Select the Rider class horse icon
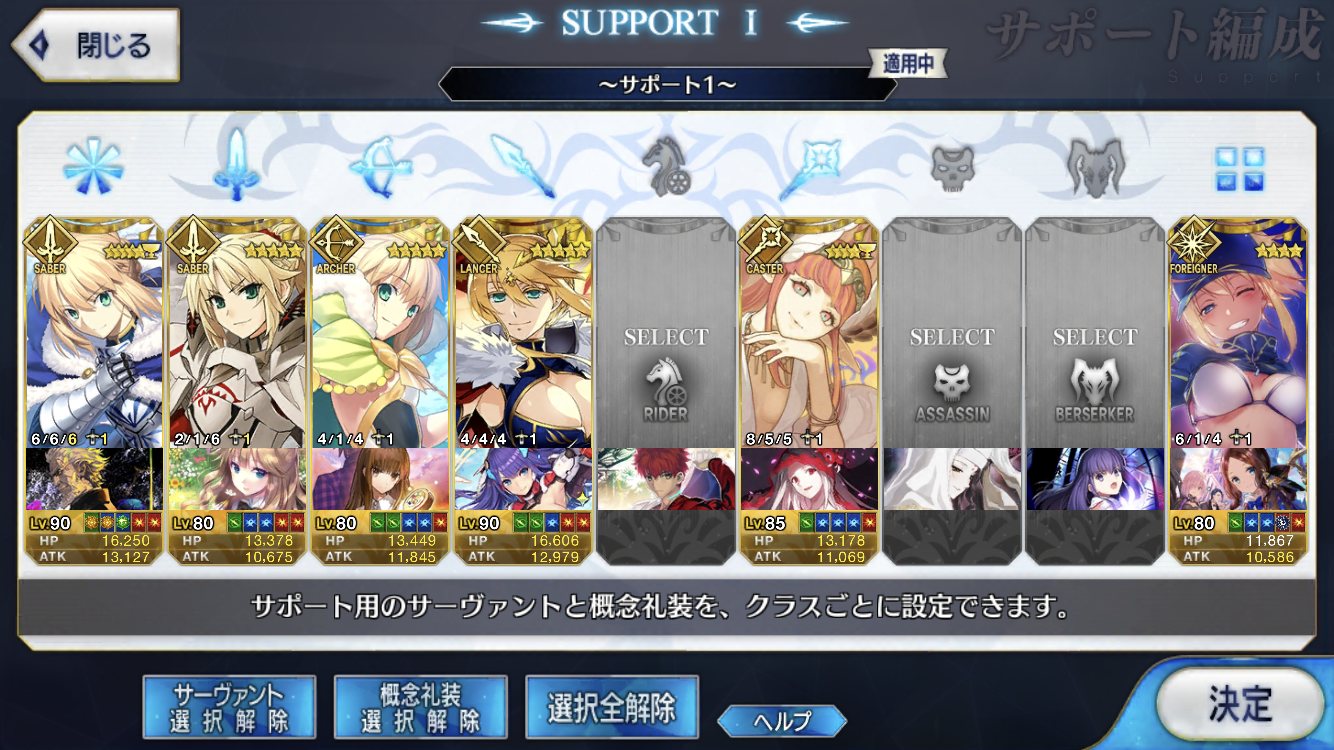Viewport: 1334px width, 750px height. tap(665, 166)
